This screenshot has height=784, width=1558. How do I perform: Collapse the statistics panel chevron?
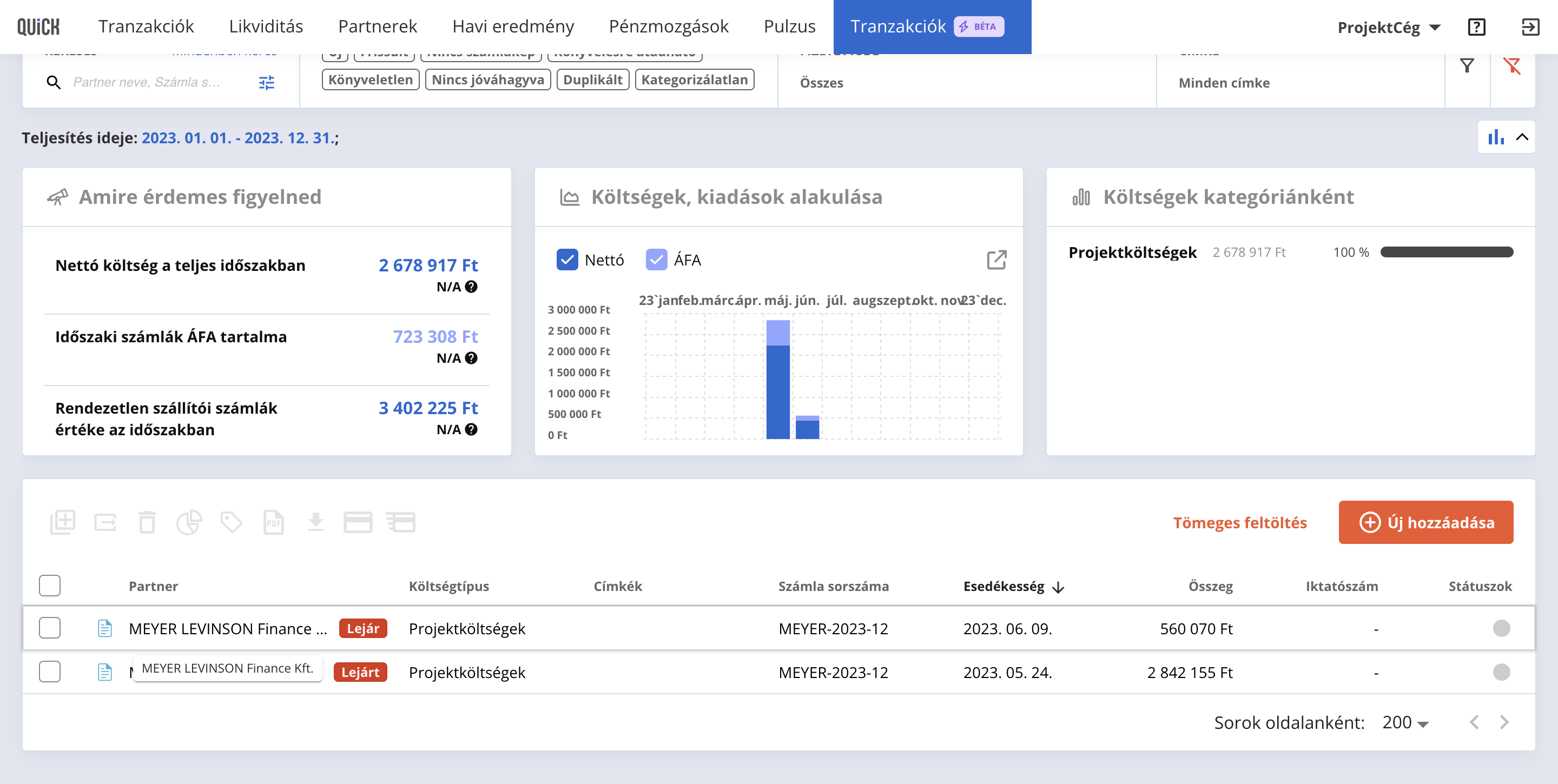[x=1522, y=137]
